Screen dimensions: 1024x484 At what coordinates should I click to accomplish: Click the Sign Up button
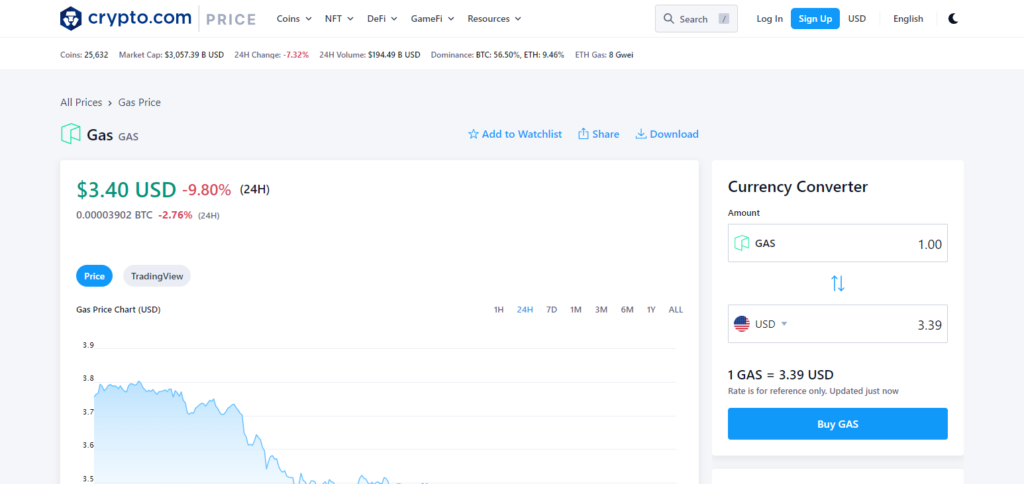tap(815, 19)
